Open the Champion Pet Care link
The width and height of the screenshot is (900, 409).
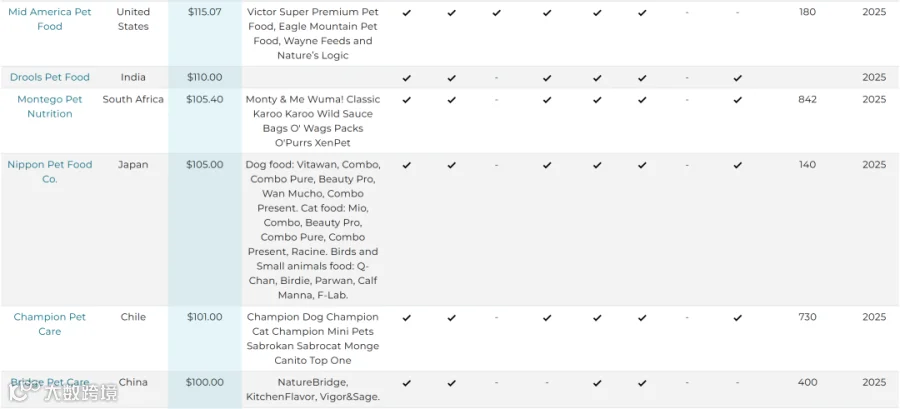[49, 324]
